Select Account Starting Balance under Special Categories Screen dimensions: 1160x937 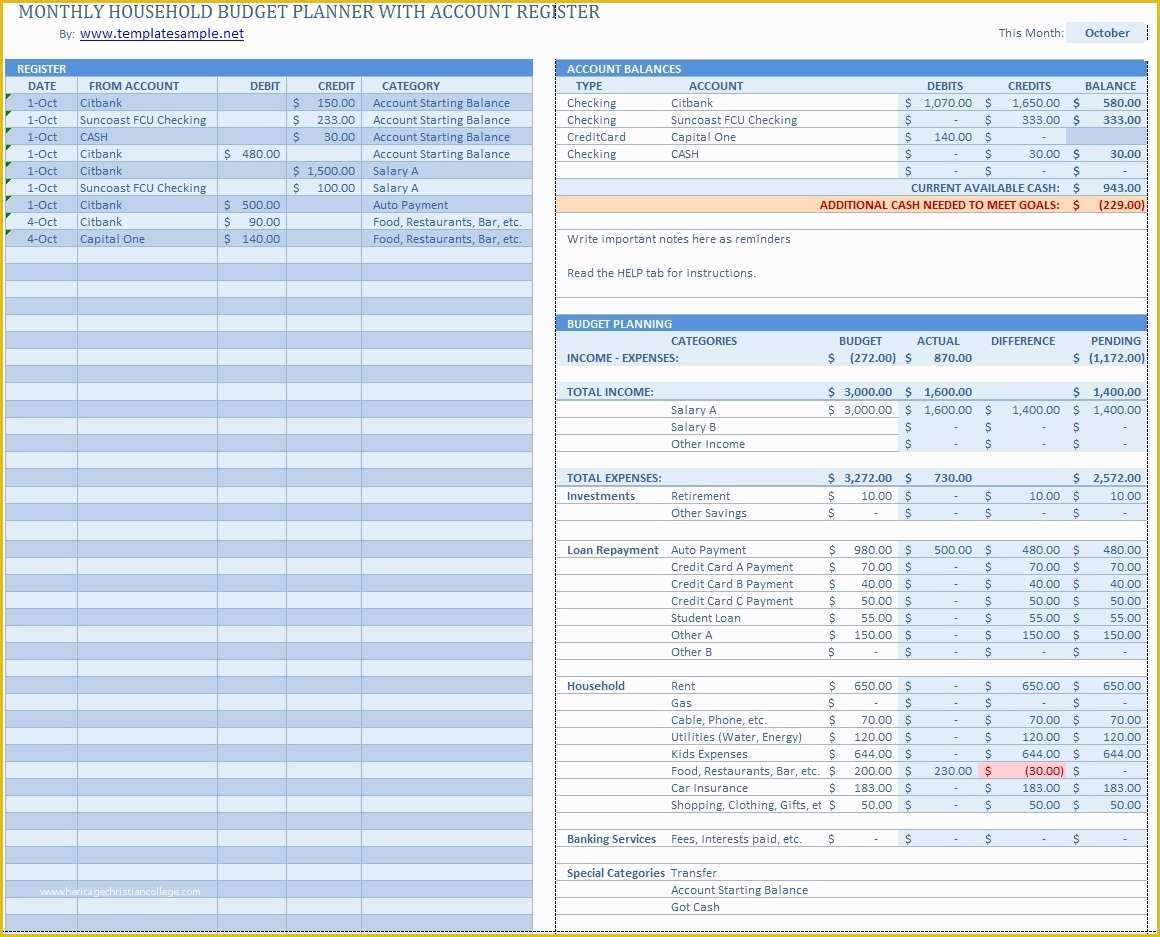click(739, 890)
